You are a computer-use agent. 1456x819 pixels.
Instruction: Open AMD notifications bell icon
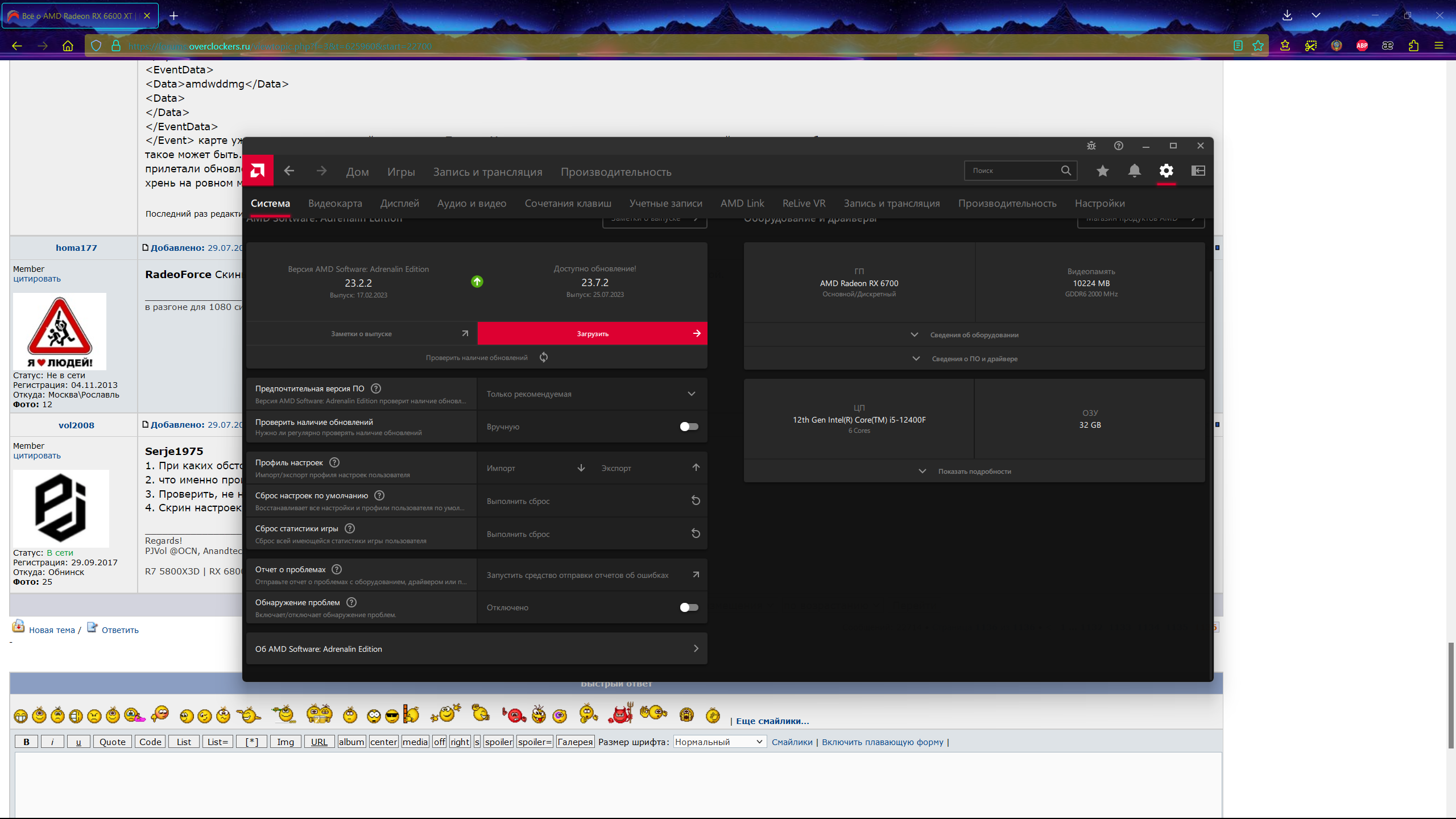coord(1134,171)
